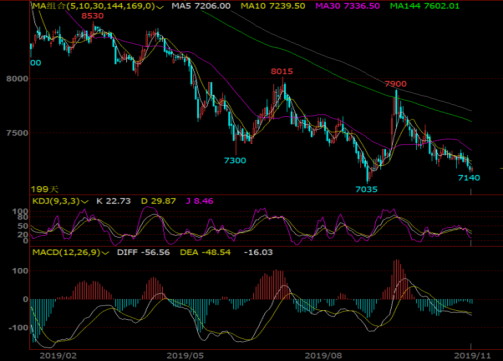
Task: Click the 199天 day count label
Action: [45, 190]
